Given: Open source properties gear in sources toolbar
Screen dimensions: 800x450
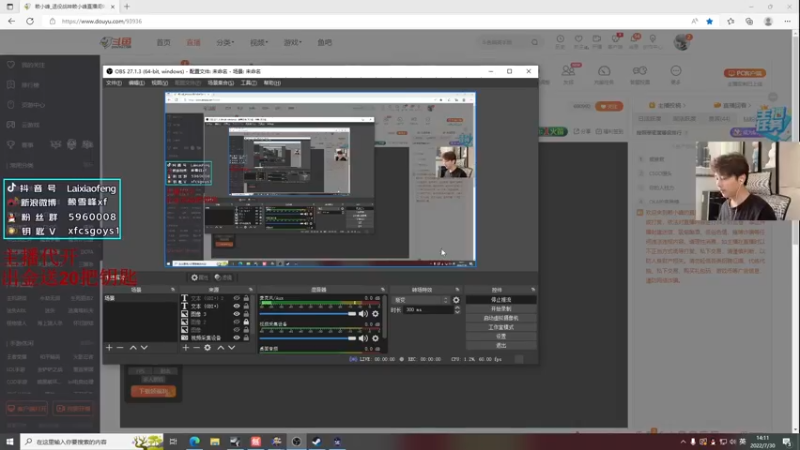Looking at the screenshot, I should coord(208,347).
